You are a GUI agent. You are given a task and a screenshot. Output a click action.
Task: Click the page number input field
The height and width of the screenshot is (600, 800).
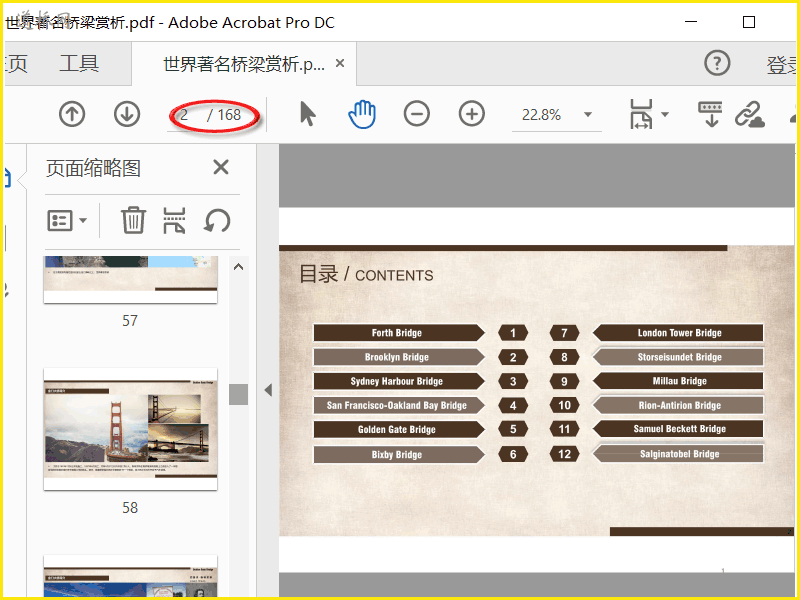click(185, 115)
